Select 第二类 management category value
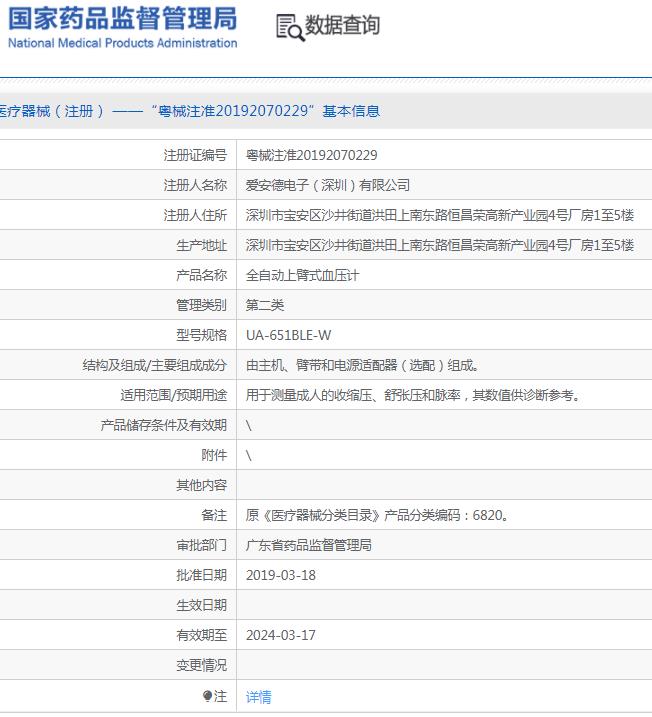Viewport: 652px width, 717px height. tap(265, 305)
